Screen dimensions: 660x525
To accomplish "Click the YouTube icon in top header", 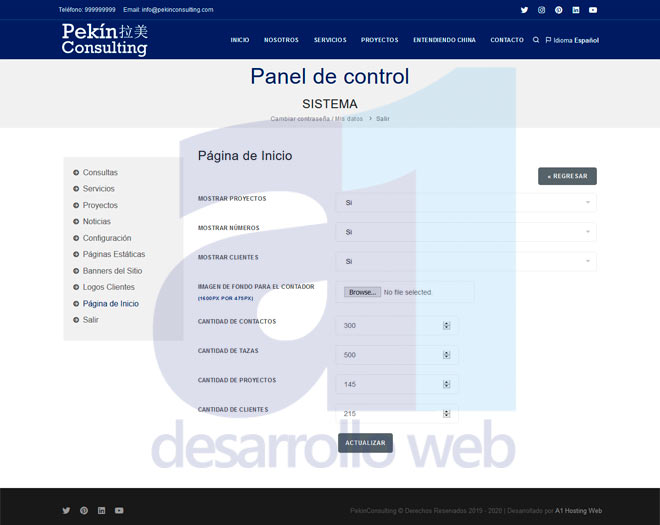I will pyautogui.click(x=593, y=10).
